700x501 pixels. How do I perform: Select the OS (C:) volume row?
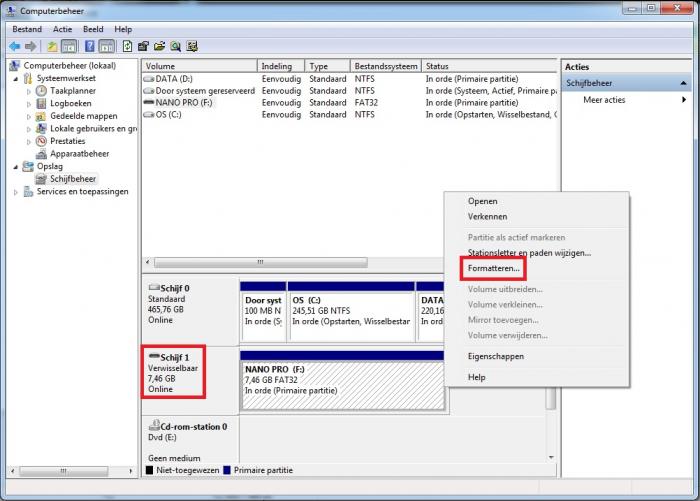[350, 115]
